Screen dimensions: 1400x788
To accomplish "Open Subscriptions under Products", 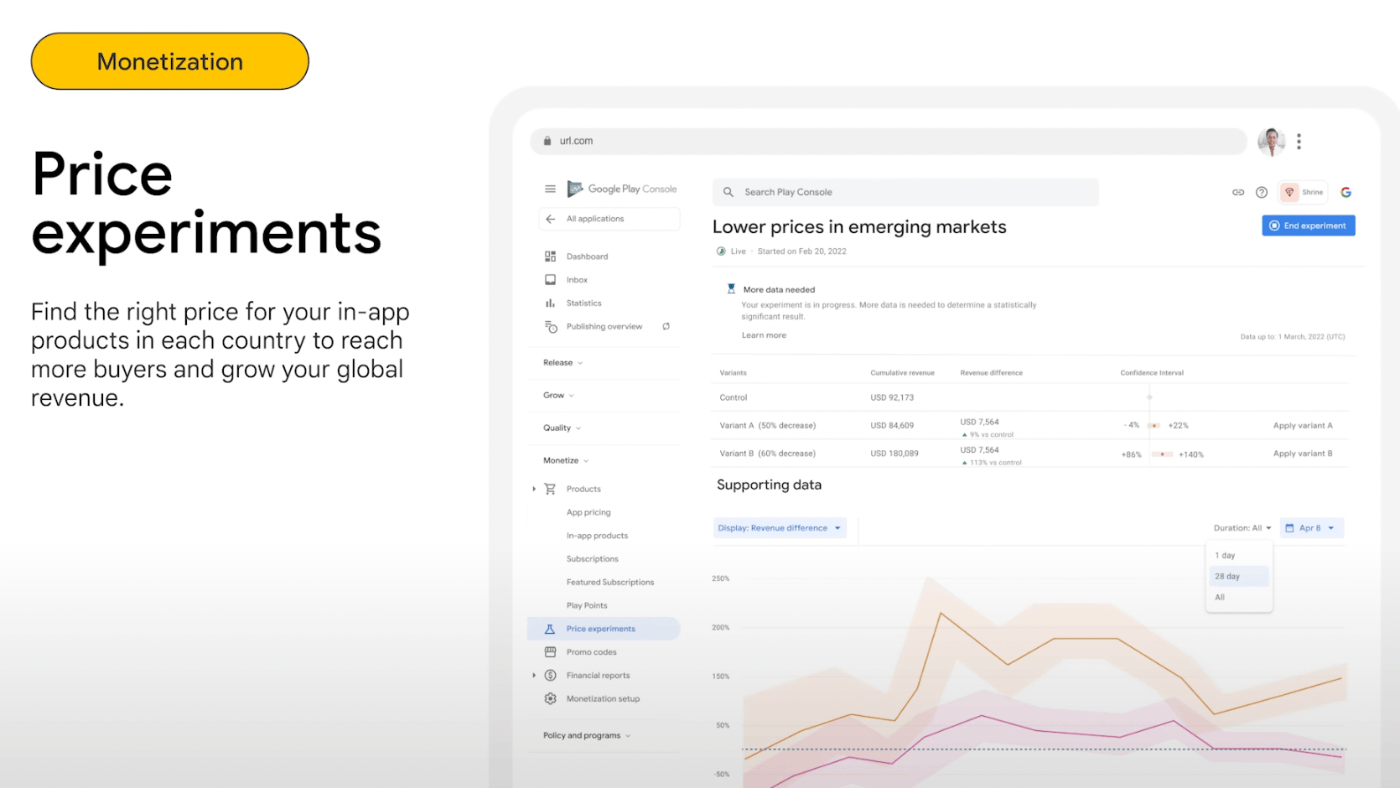I will click(x=592, y=559).
